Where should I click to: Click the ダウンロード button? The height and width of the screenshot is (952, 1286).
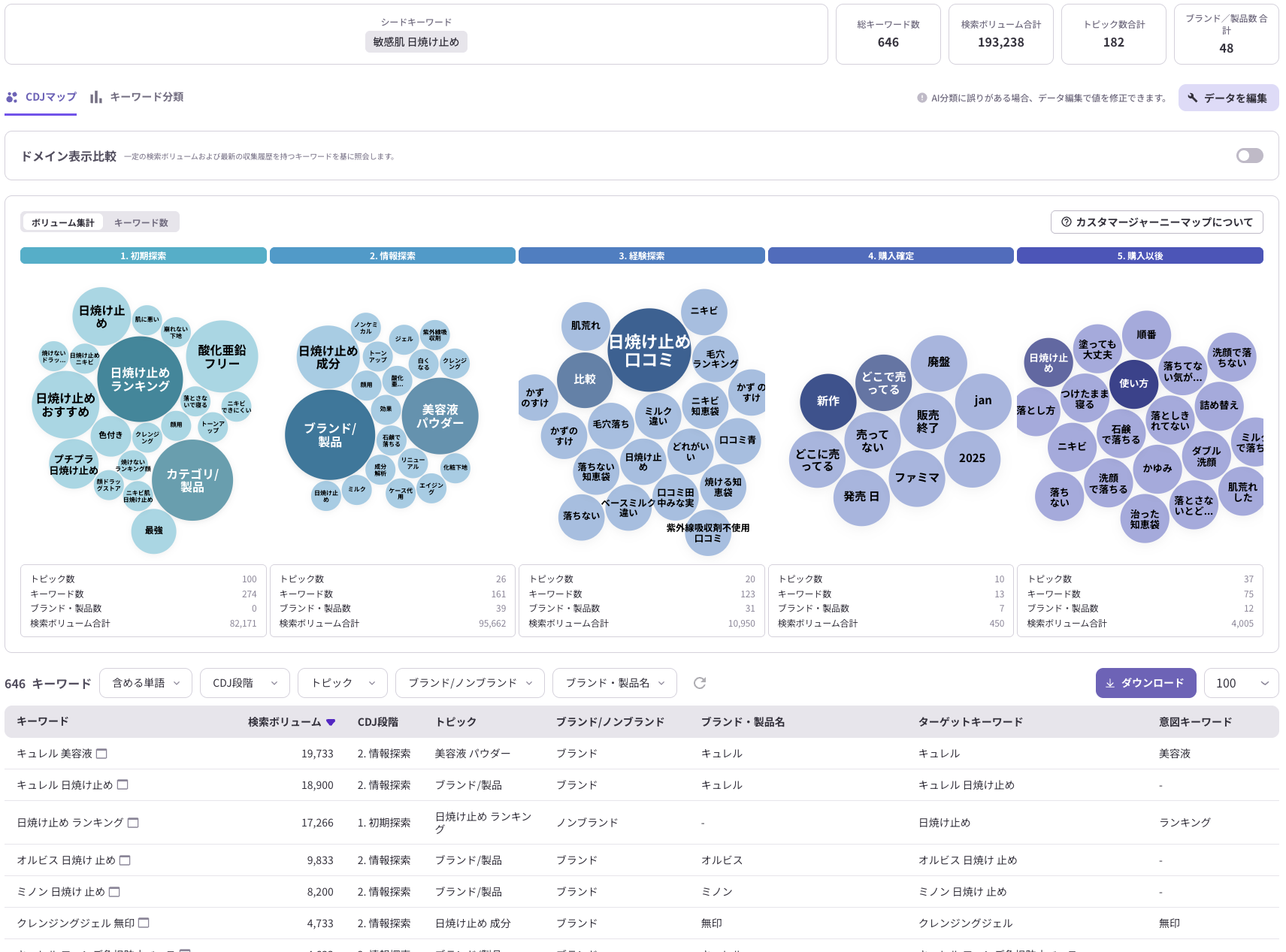tap(1145, 683)
